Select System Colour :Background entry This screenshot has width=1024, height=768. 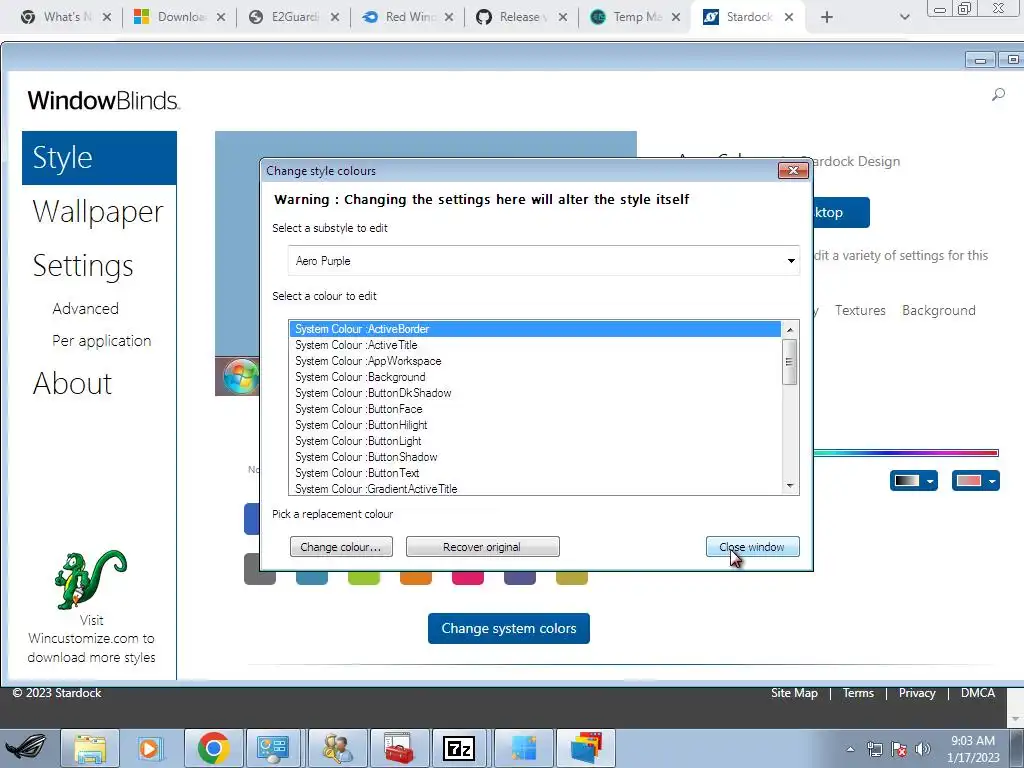point(535,377)
